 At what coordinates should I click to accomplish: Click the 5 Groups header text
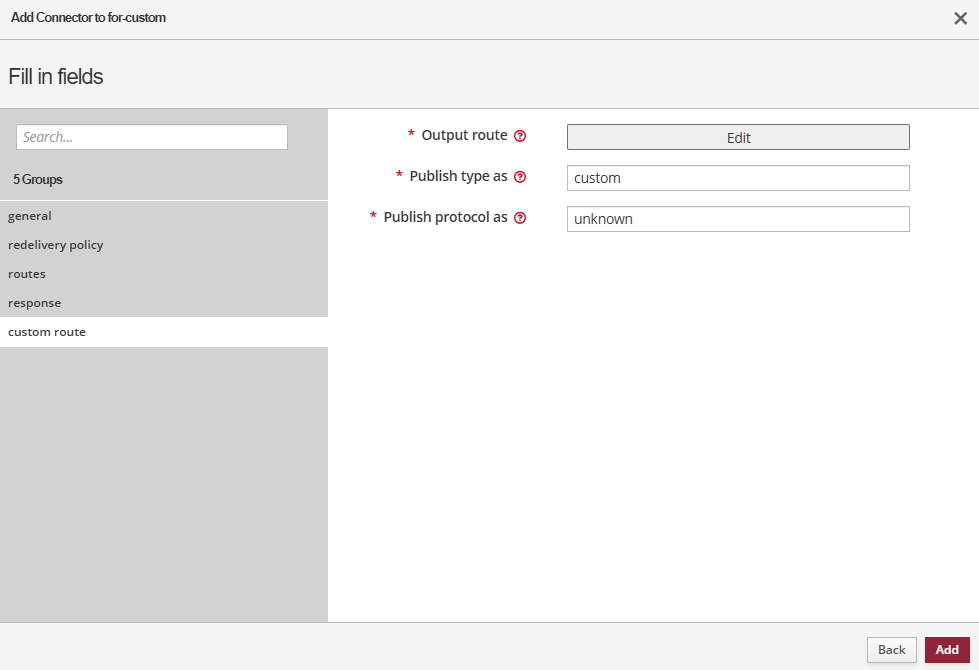point(38,180)
